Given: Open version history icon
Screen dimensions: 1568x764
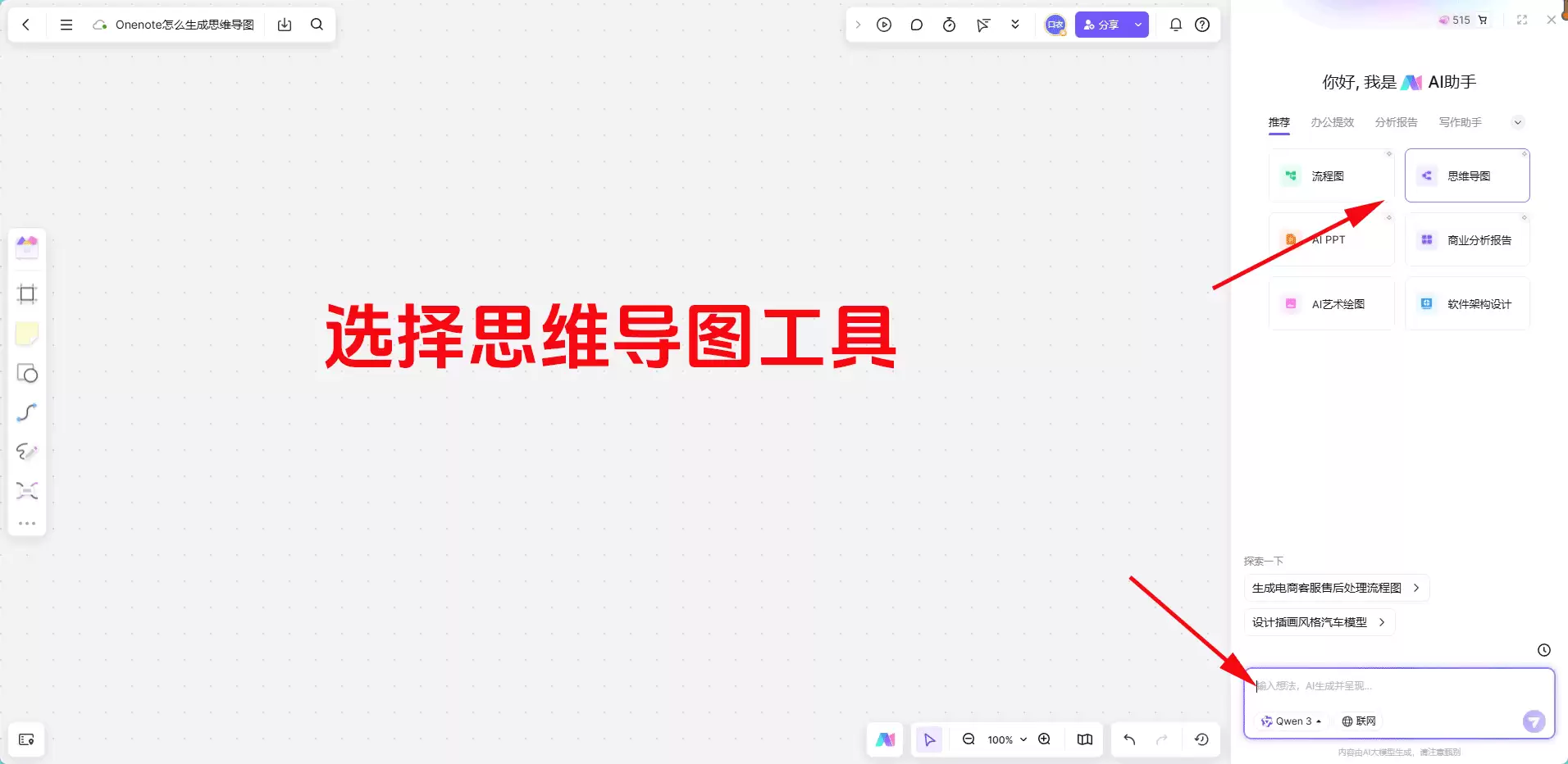Looking at the screenshot, I should pos(1201,739).
